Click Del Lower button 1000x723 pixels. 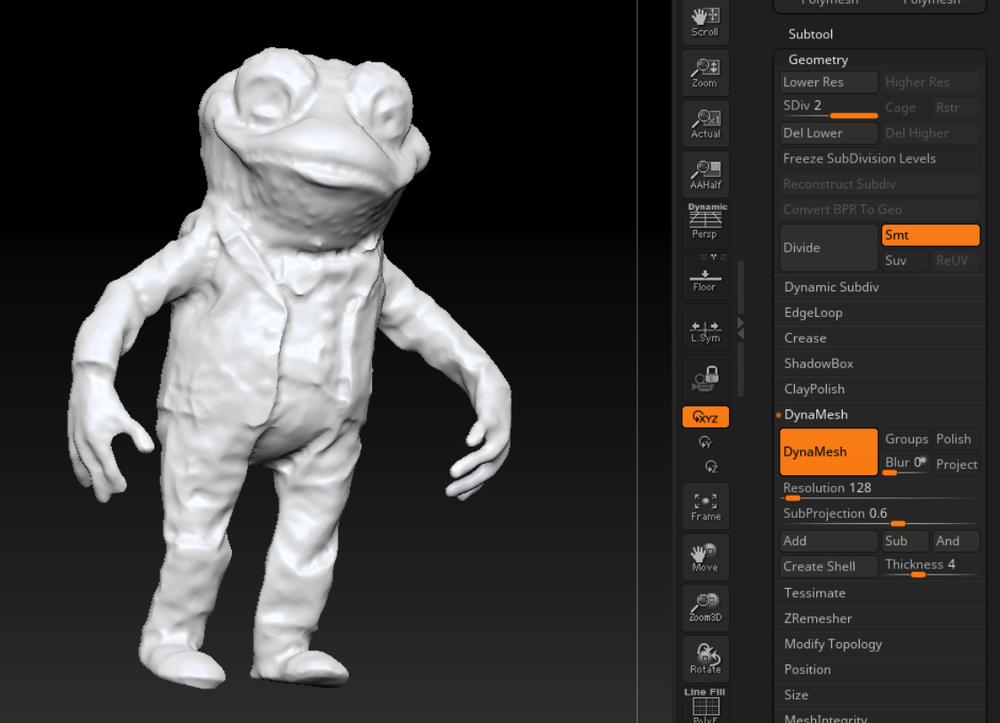click(828, 133)
